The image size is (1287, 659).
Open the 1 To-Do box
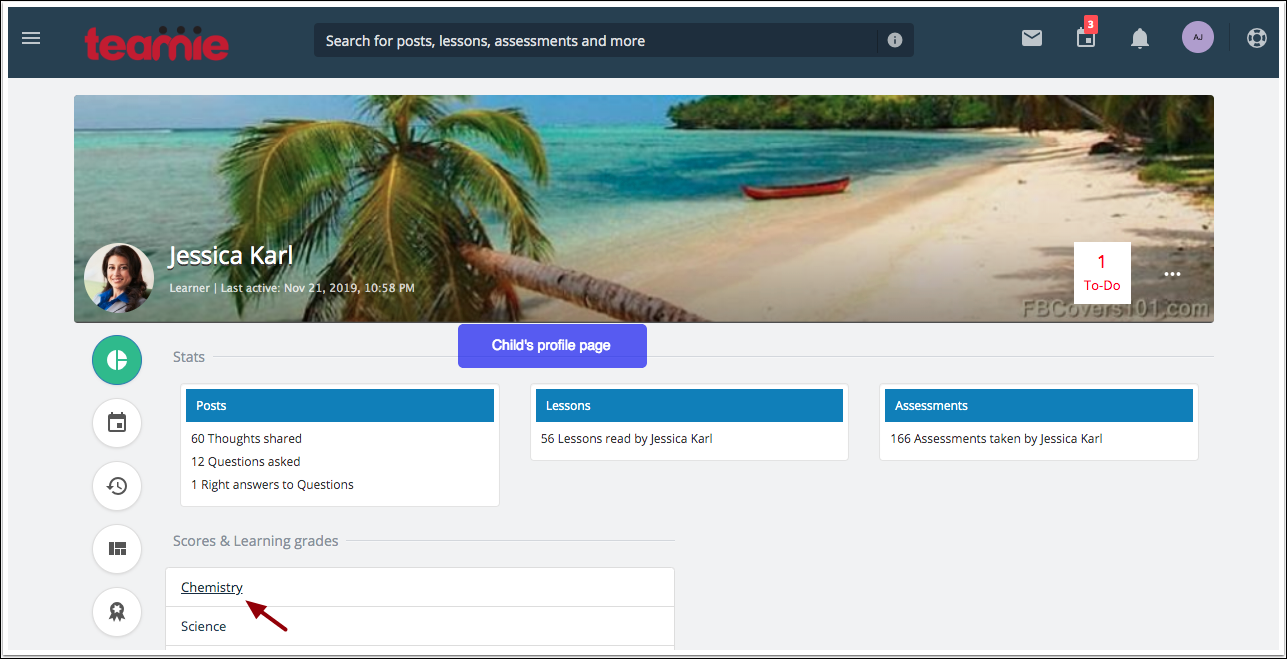pos(1102,272)
